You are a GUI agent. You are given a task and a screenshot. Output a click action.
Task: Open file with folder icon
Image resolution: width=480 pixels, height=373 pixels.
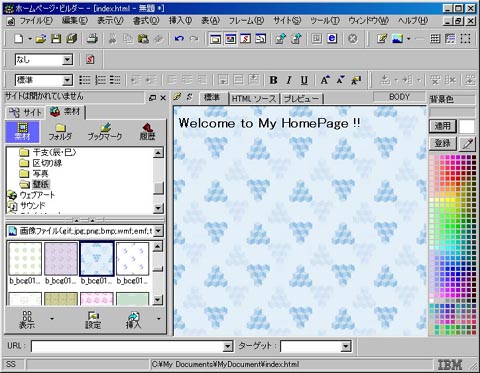(x=41, y=39)
